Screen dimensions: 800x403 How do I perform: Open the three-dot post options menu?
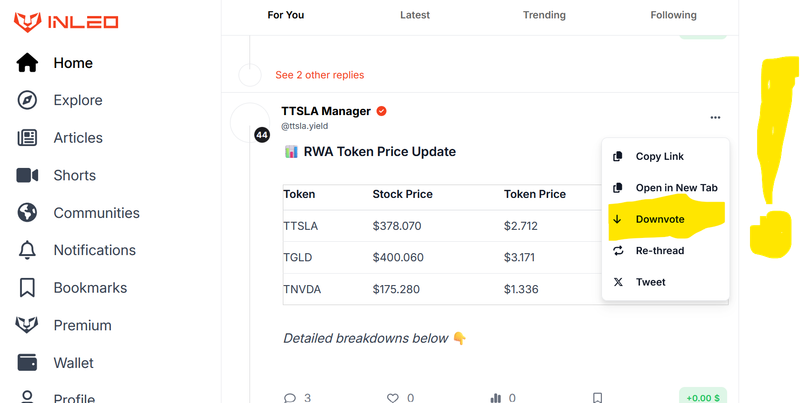pyautogui.click(x=715, y=117)
